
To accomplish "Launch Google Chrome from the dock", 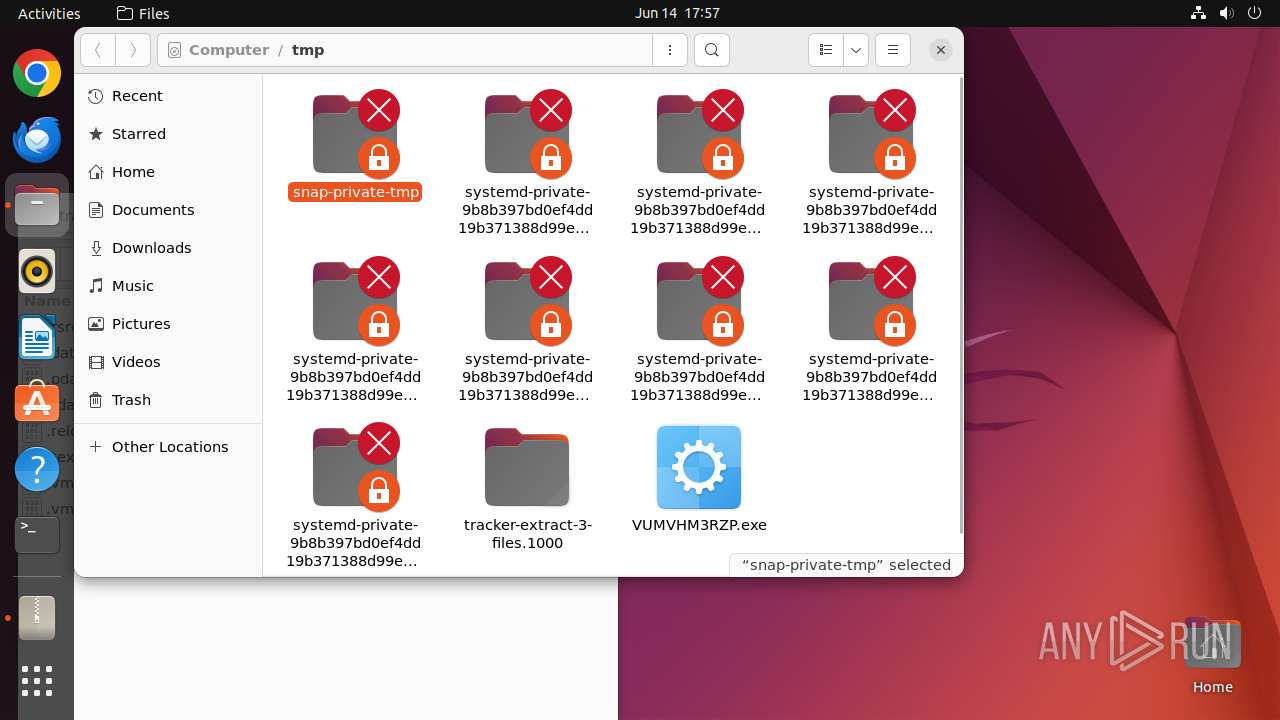I will 37,74.
